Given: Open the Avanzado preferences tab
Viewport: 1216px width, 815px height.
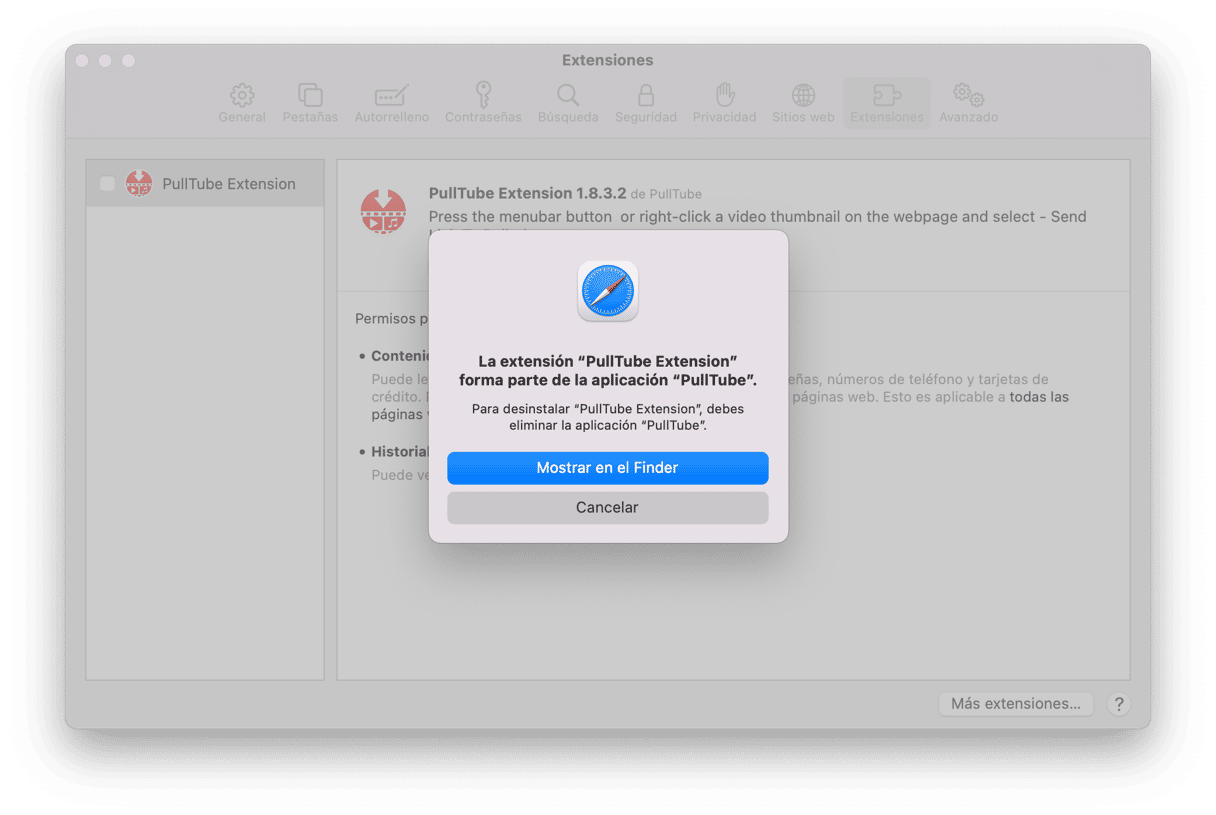Looking at the screenshot, I should (x=968, y=104).
